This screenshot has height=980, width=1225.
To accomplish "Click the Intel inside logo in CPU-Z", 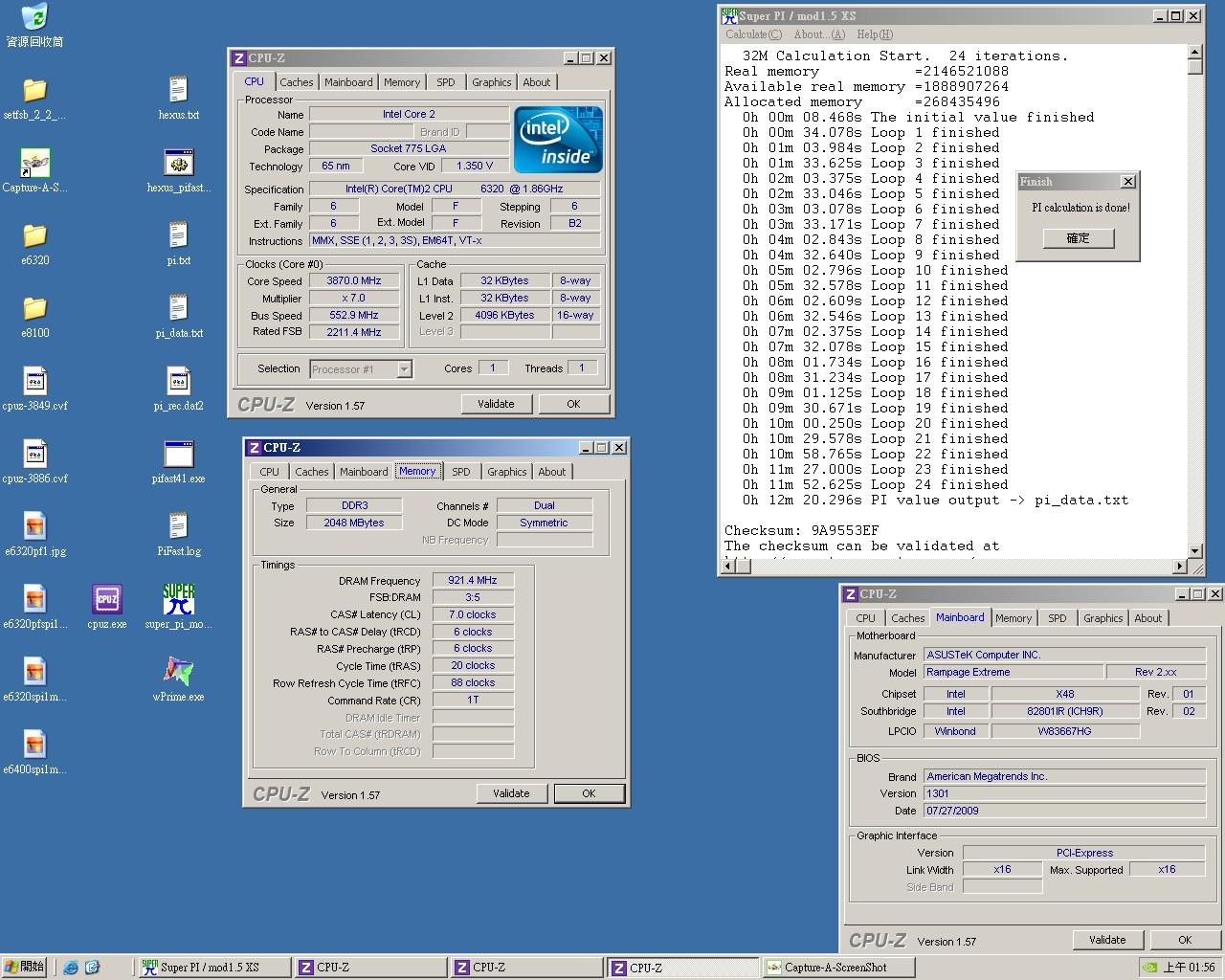I will tap(558, 140).
